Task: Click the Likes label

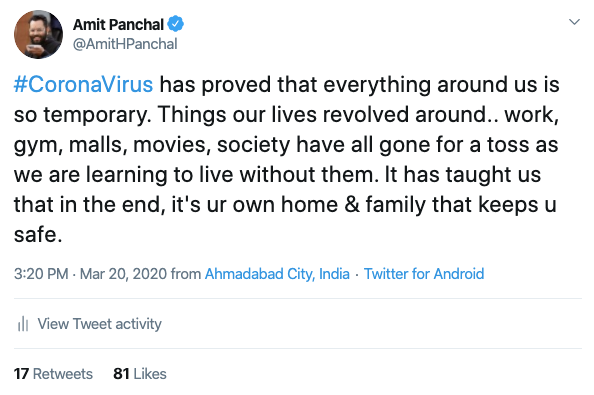Action: click(x=150, y=374)
